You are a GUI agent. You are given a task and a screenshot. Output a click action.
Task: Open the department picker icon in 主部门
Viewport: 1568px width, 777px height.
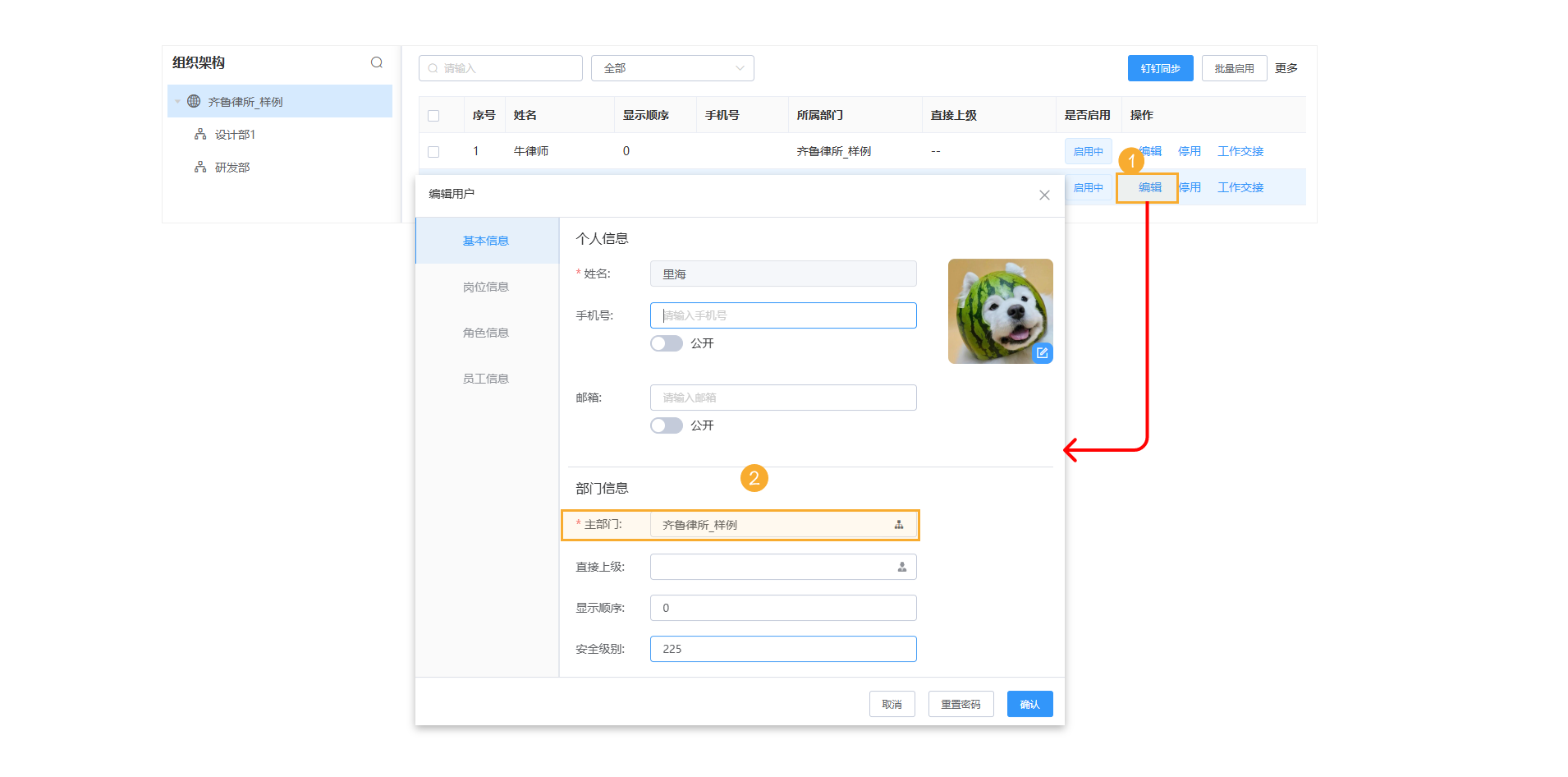tap(899, 525)
